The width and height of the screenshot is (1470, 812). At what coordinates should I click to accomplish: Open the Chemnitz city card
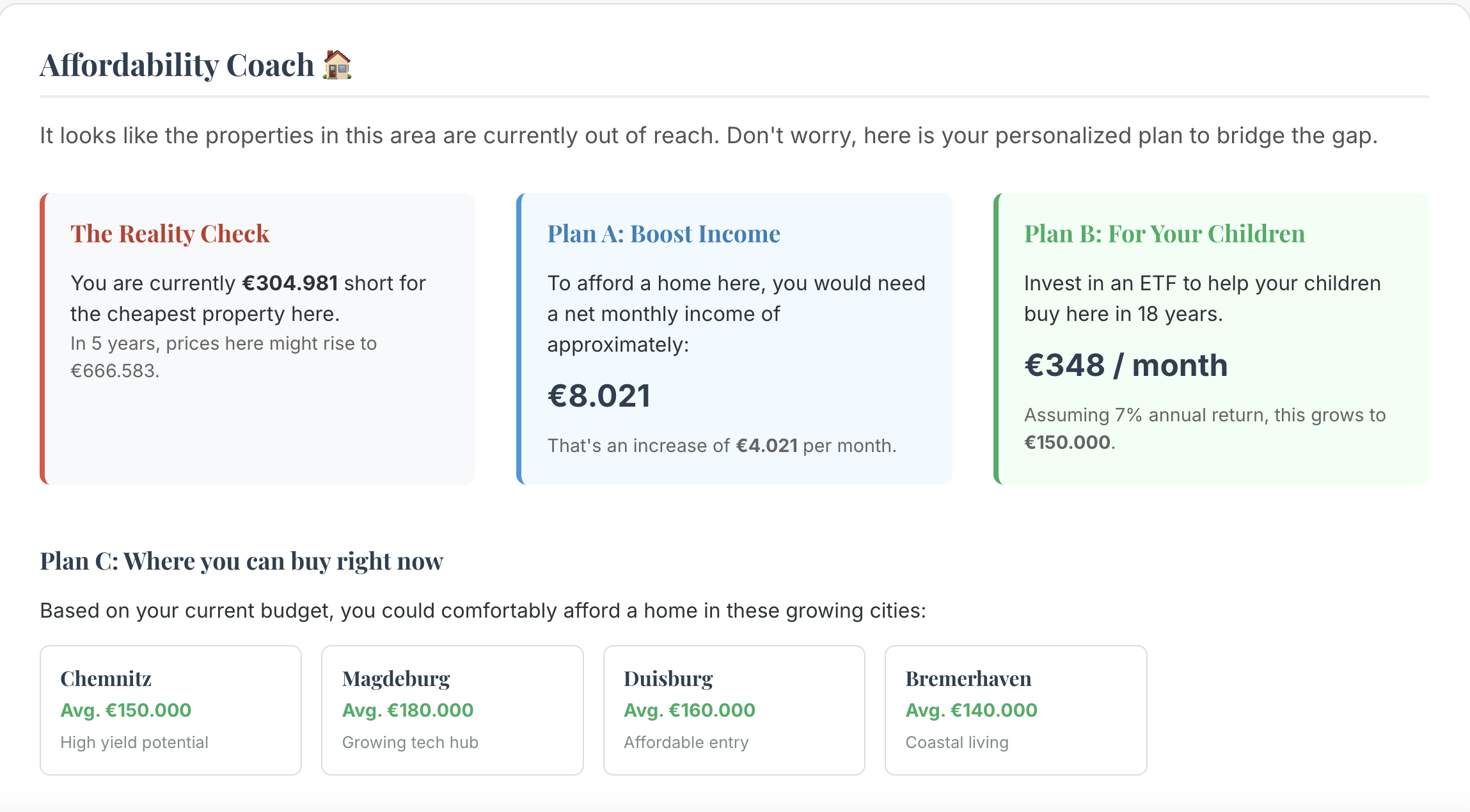click(x=170, y=710)
